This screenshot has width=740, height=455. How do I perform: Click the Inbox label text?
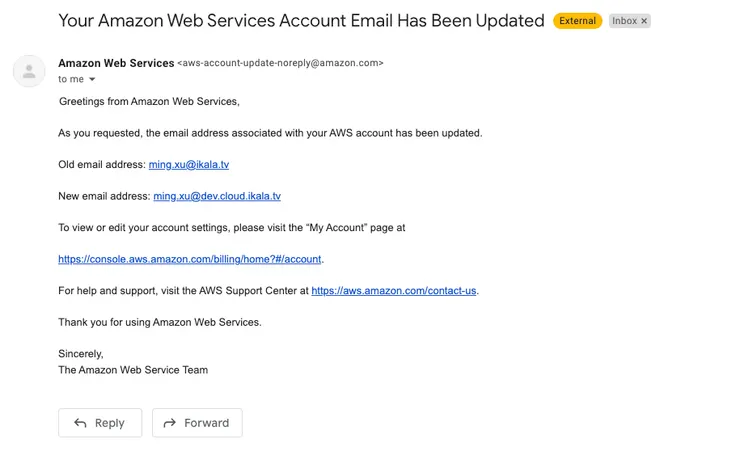(624, 21)
